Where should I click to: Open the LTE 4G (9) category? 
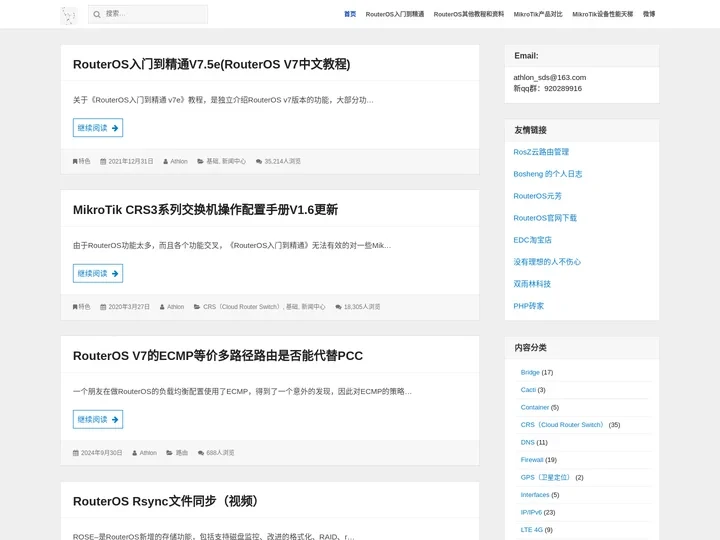(532, 530)
